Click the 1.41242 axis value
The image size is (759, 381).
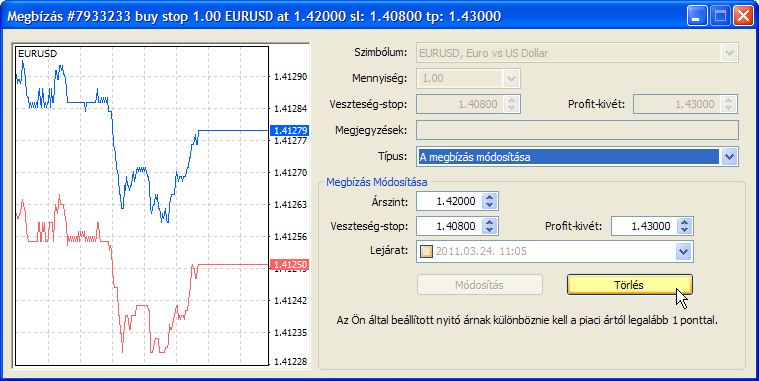click(x=290, y=300)
